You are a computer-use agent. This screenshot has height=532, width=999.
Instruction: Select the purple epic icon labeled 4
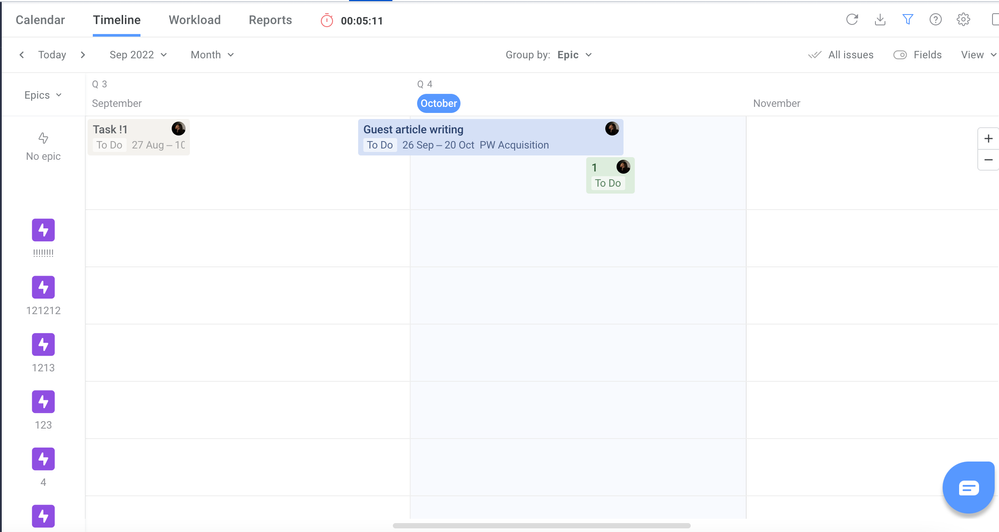[43, 459]
